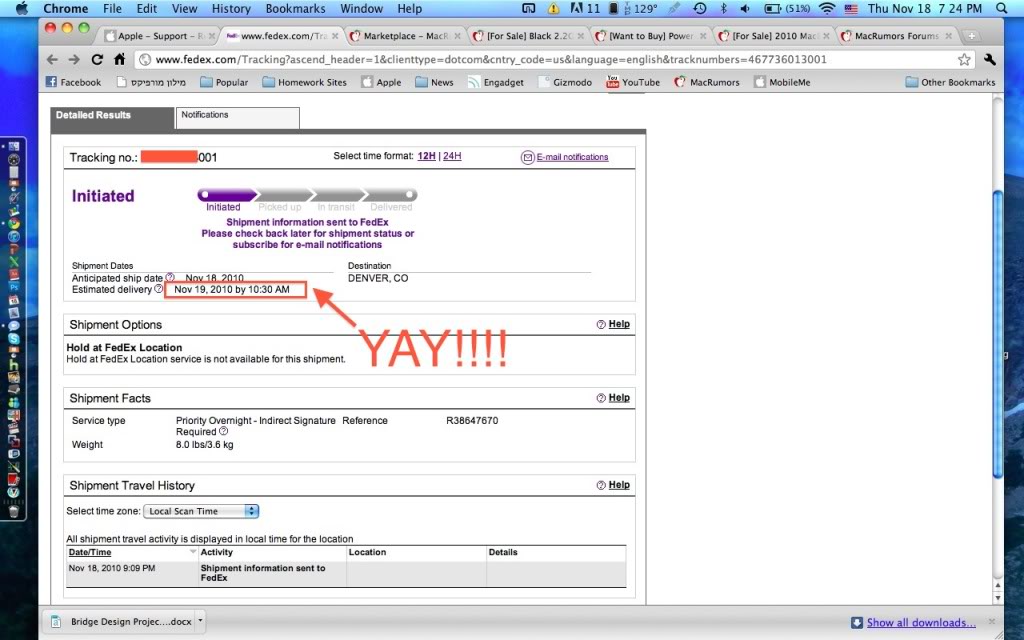1024x640 pixels.
Task: Bookmark this page with the star icon
Action: [x=964, y=59]
